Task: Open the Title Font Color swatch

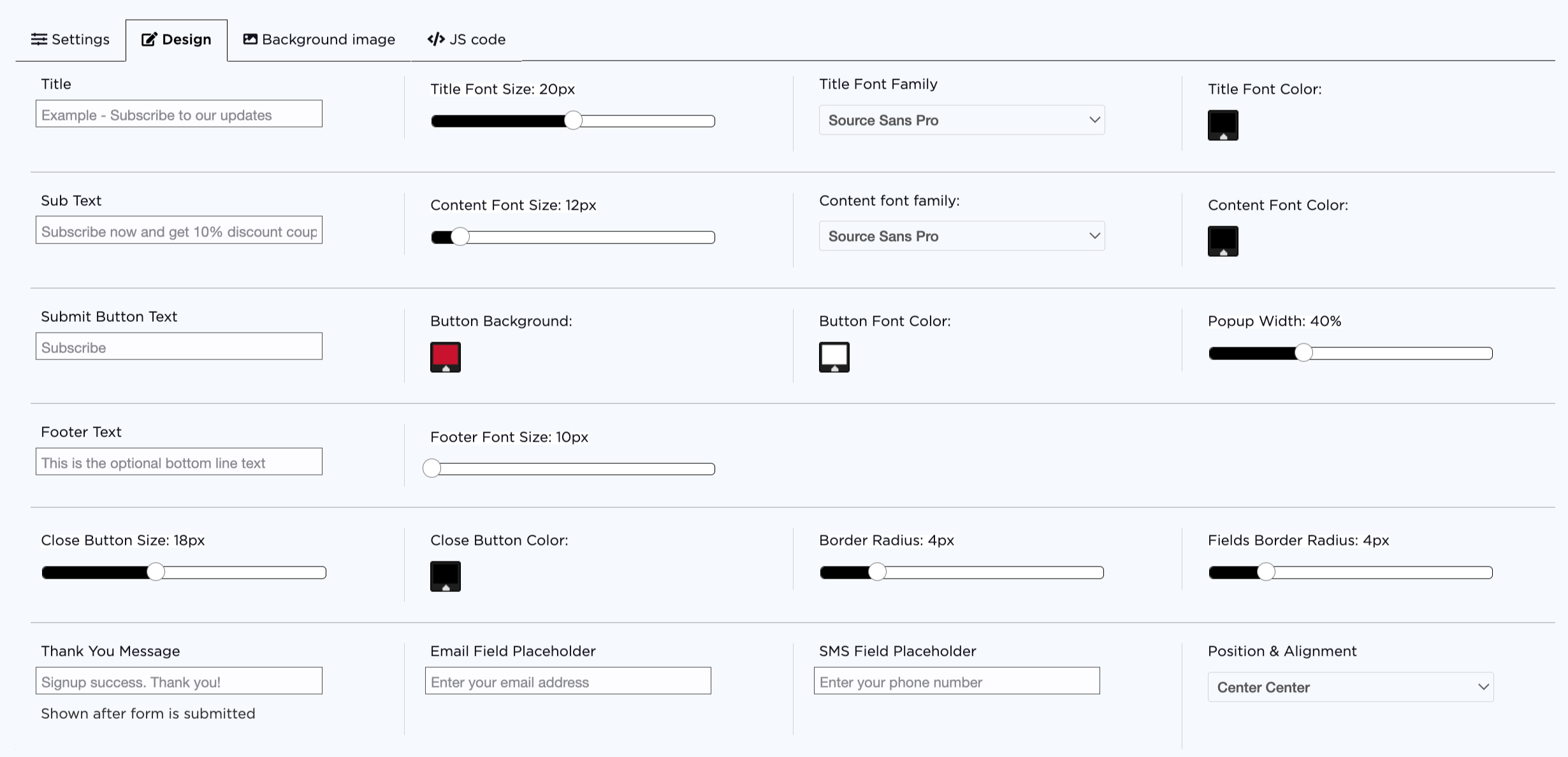Action: [x=1223, y=126]
